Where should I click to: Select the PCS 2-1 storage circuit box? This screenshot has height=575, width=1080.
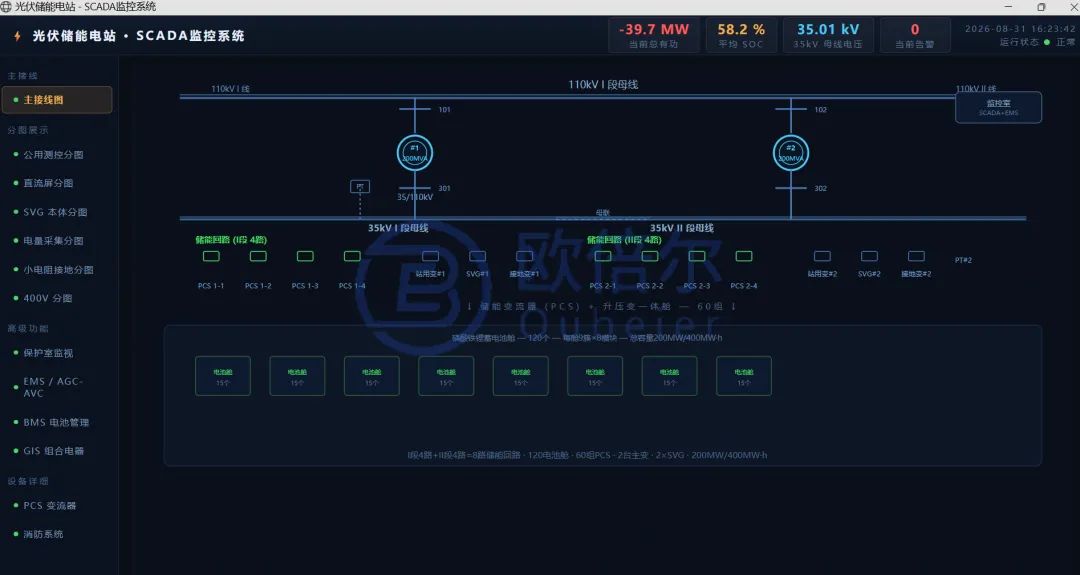point(603,256)
